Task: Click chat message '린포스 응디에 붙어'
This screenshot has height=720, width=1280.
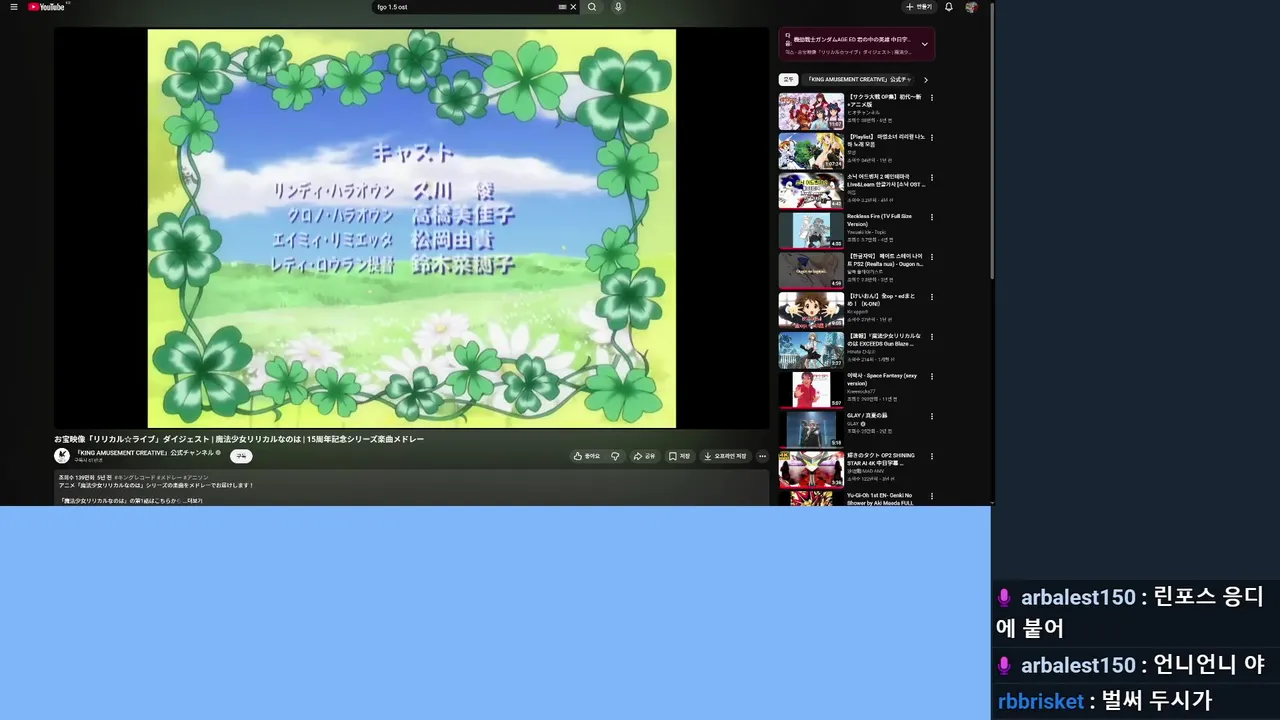Action: click(1130, 613)
